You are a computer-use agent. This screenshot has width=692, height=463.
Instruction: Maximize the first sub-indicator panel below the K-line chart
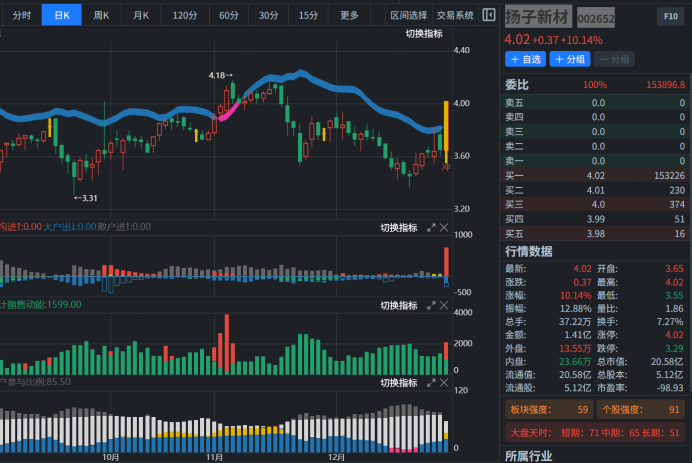(431, 228)
